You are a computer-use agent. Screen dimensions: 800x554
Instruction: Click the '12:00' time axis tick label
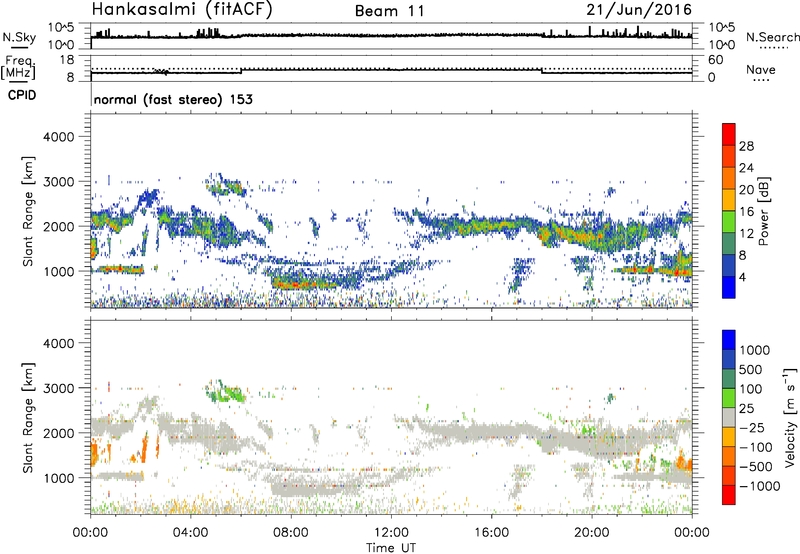click(x=391, y=533)
